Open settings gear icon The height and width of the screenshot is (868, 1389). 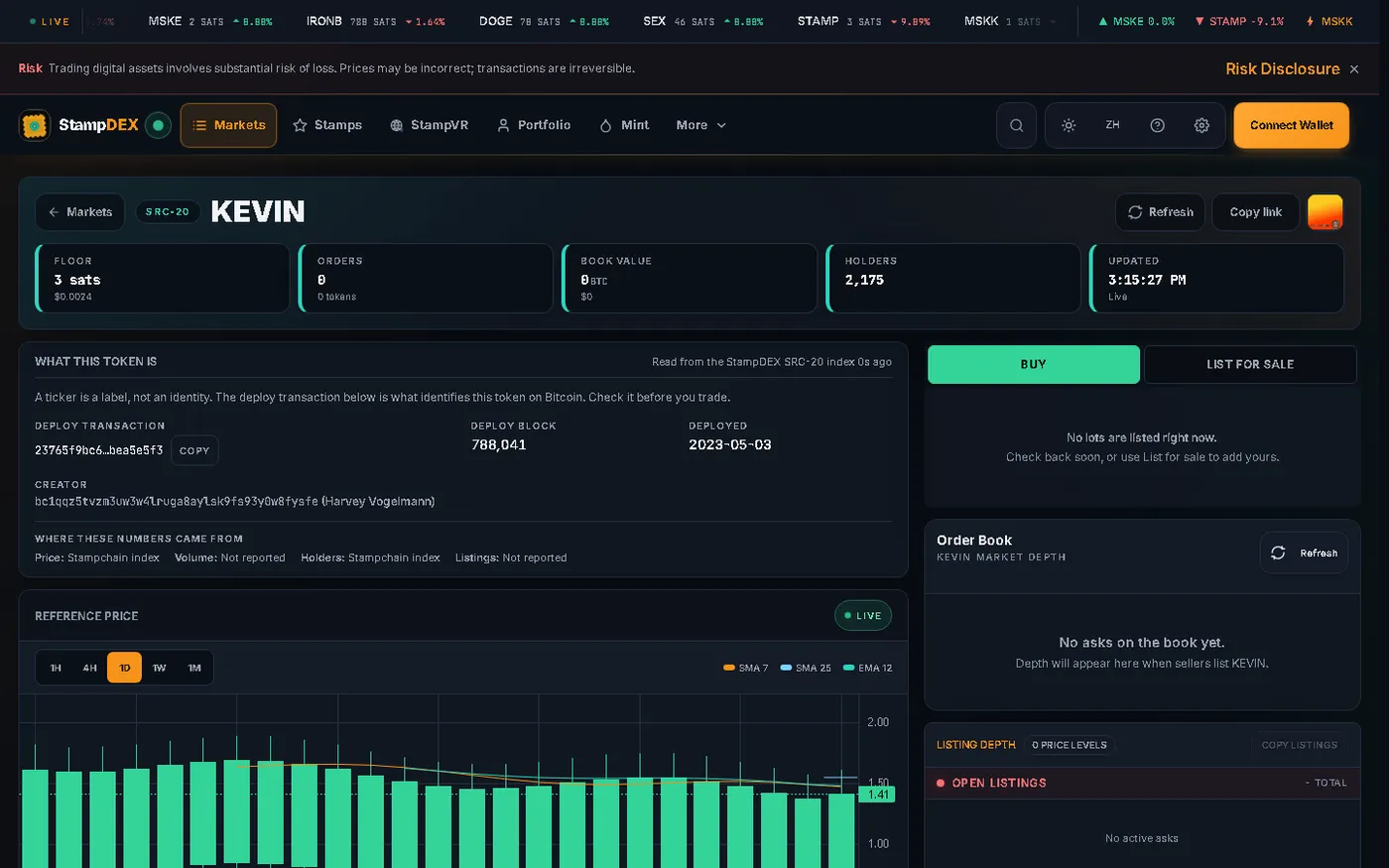click(1201, 125)
